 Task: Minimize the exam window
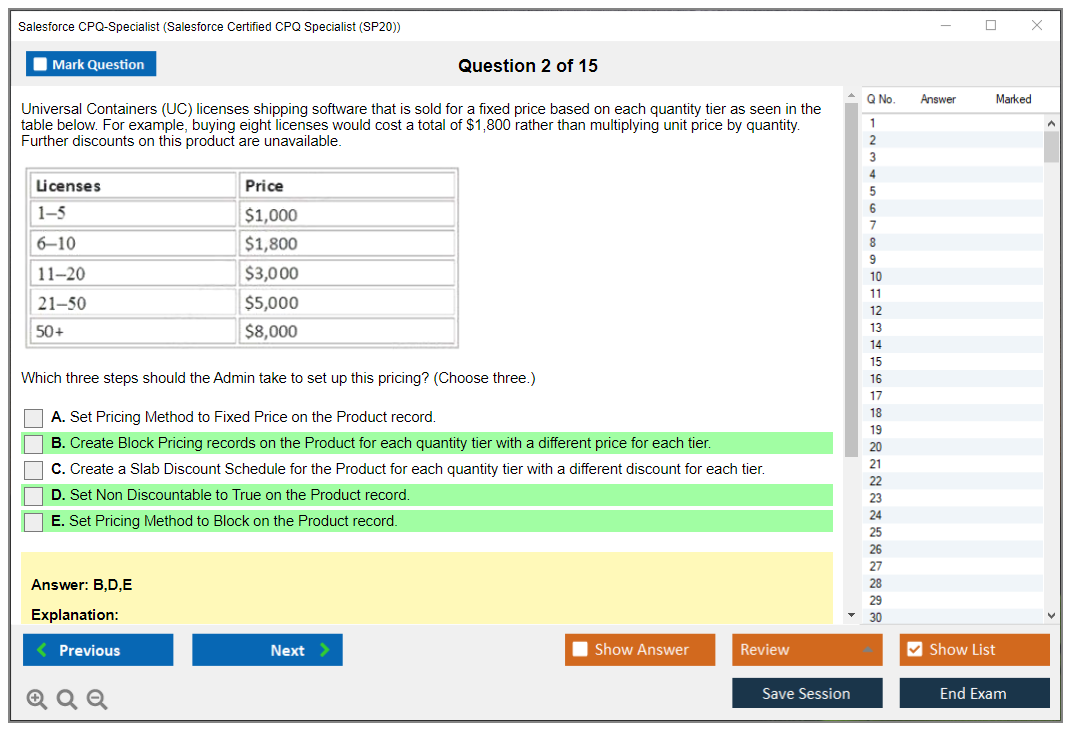(x=945, y=26)
